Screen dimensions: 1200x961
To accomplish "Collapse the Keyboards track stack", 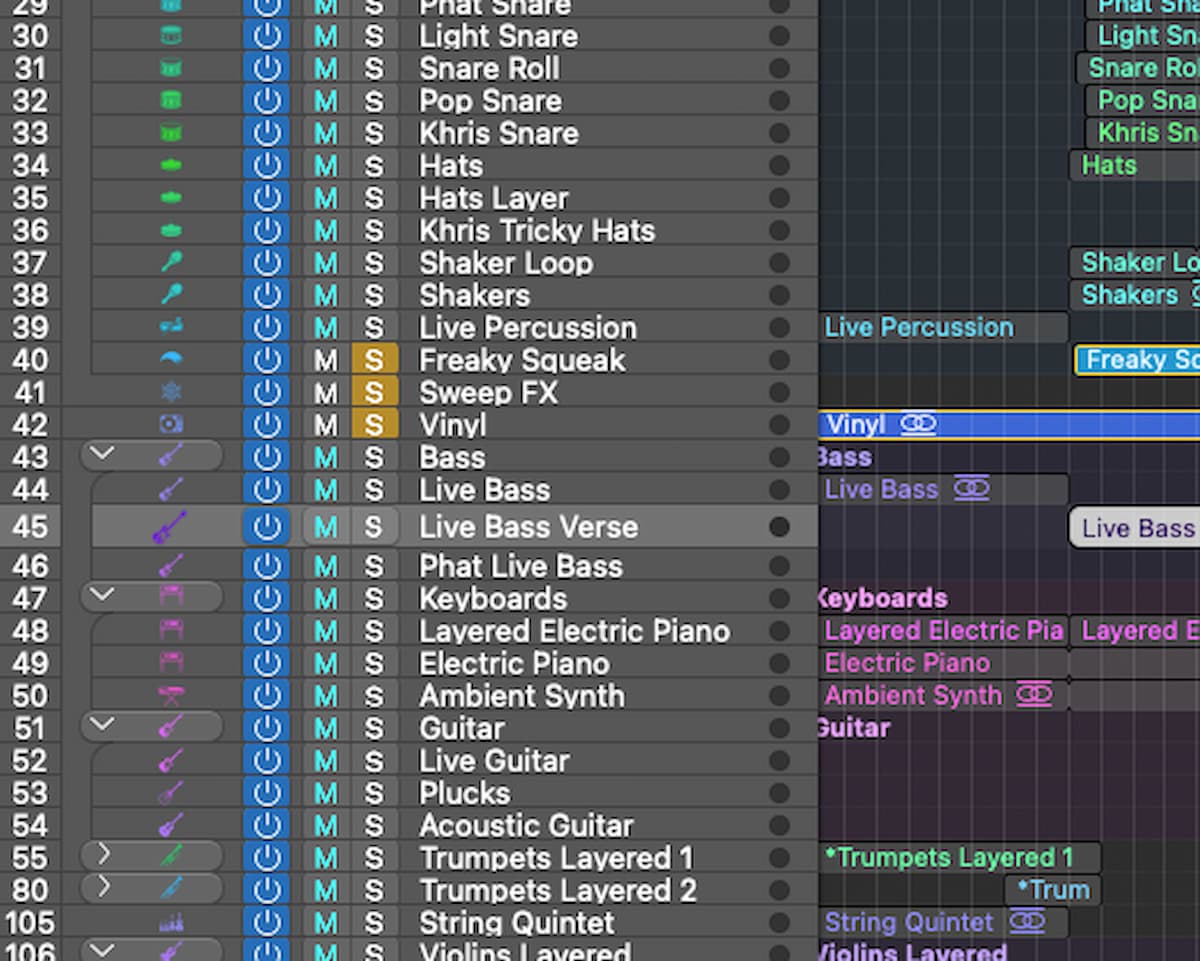I will (x=102, y=597).
